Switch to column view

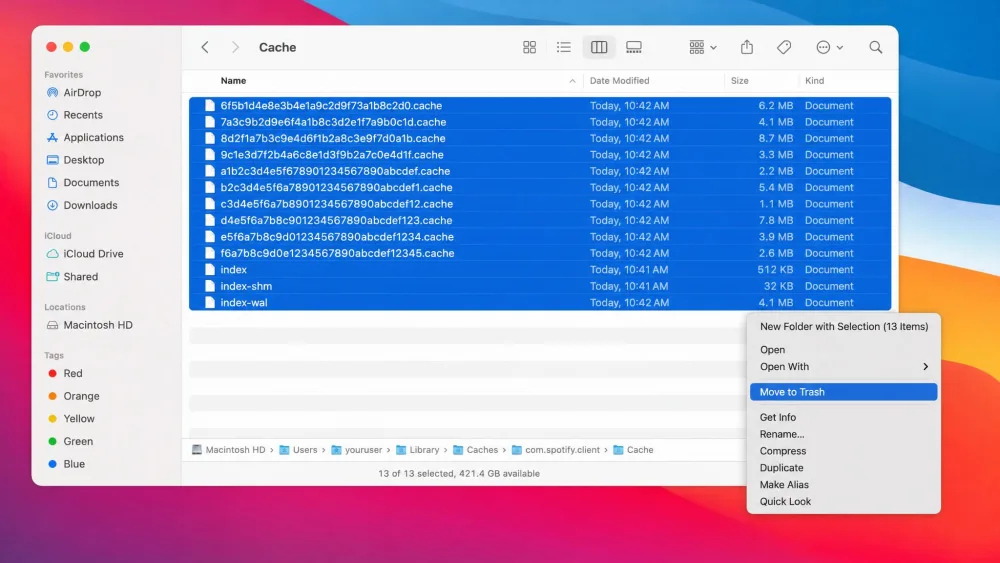[599, 47]
